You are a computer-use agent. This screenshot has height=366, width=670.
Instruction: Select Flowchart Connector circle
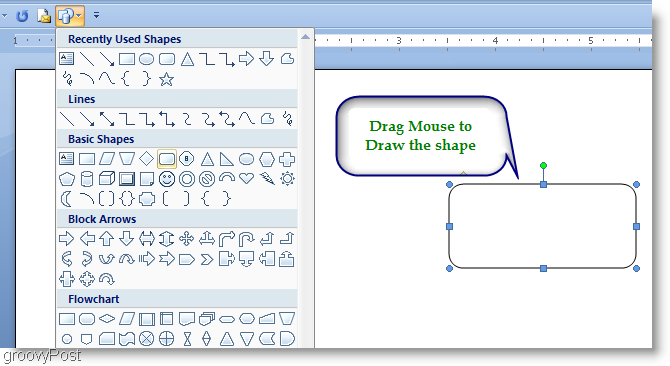click(67, 339)
